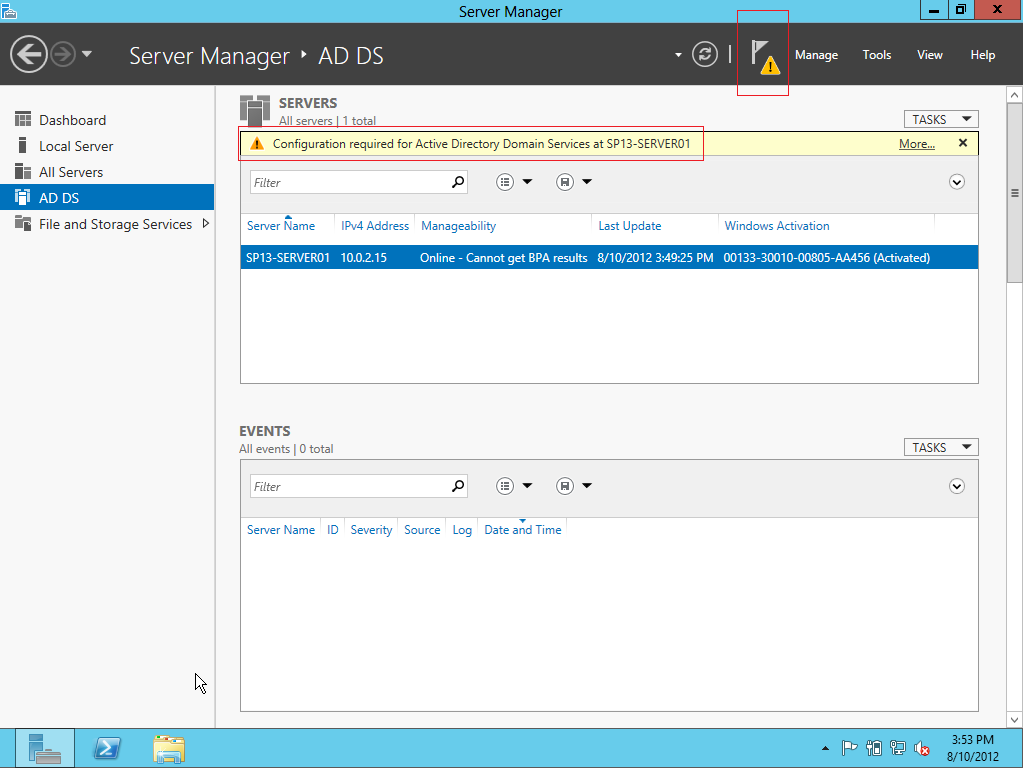Select Local Server in the sidebar
This screenshot has height=768, width=1023.
(107, 146)
